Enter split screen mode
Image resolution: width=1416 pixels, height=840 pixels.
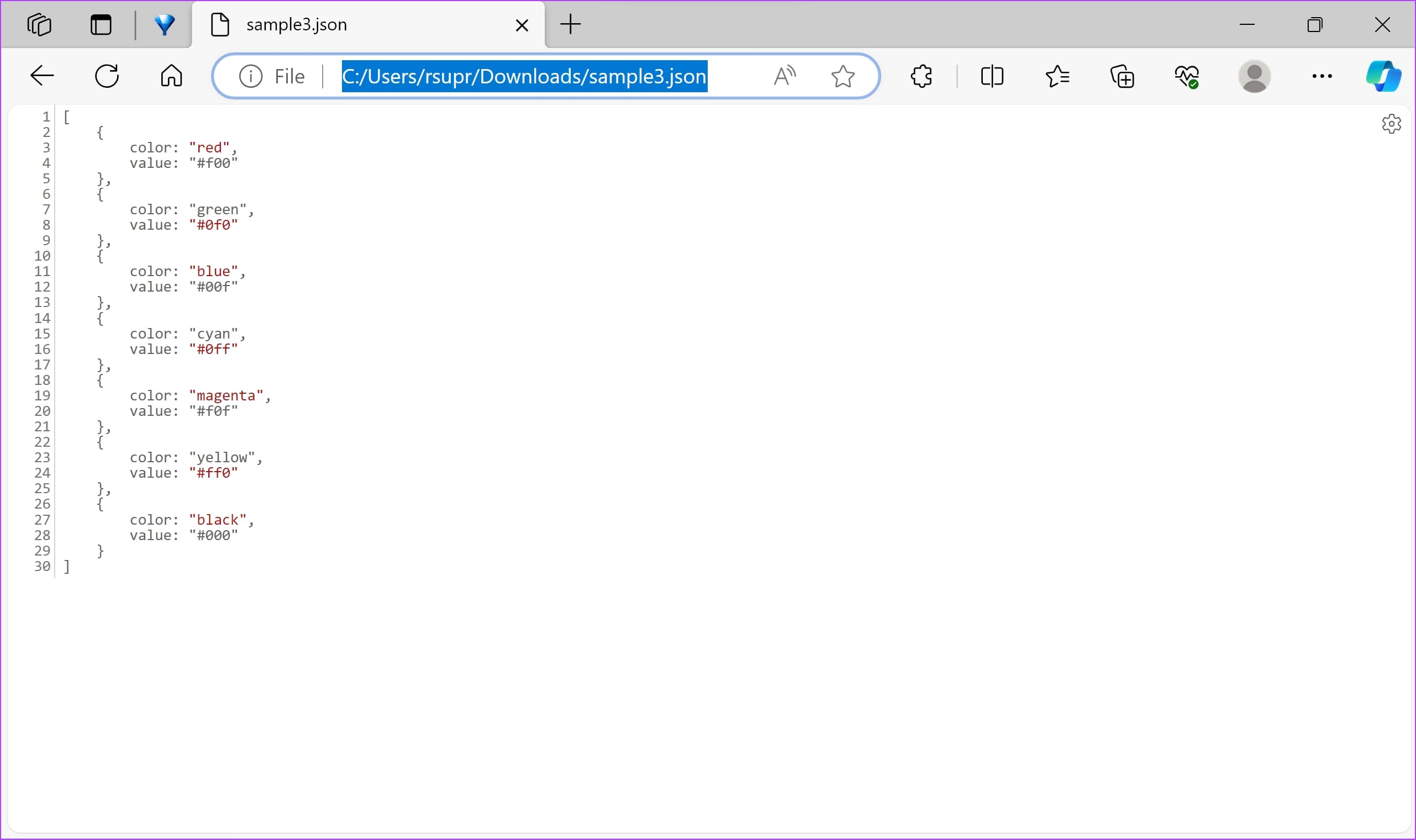(992, 75)
